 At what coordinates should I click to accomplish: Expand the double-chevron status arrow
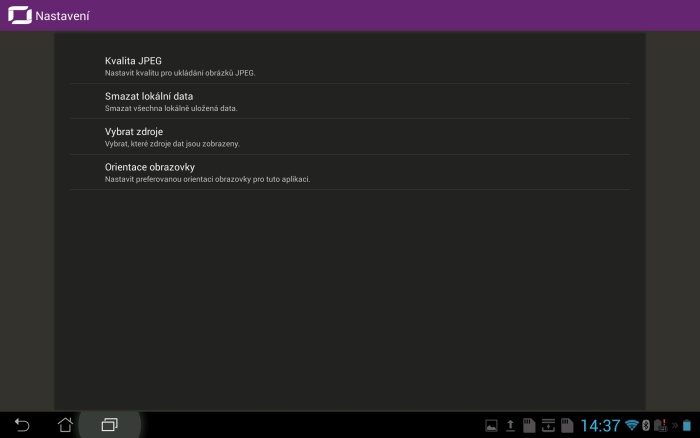click(x=674, y=426)
